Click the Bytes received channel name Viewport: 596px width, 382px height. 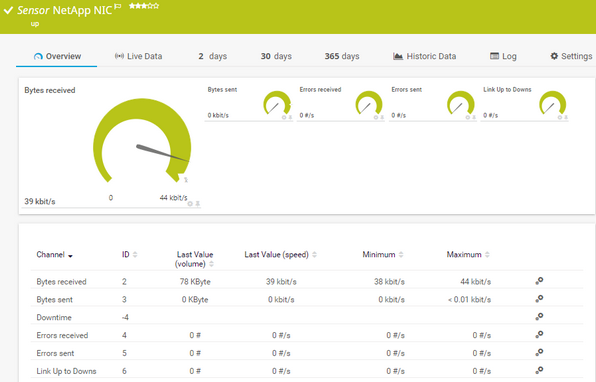(x=61, y=282)
